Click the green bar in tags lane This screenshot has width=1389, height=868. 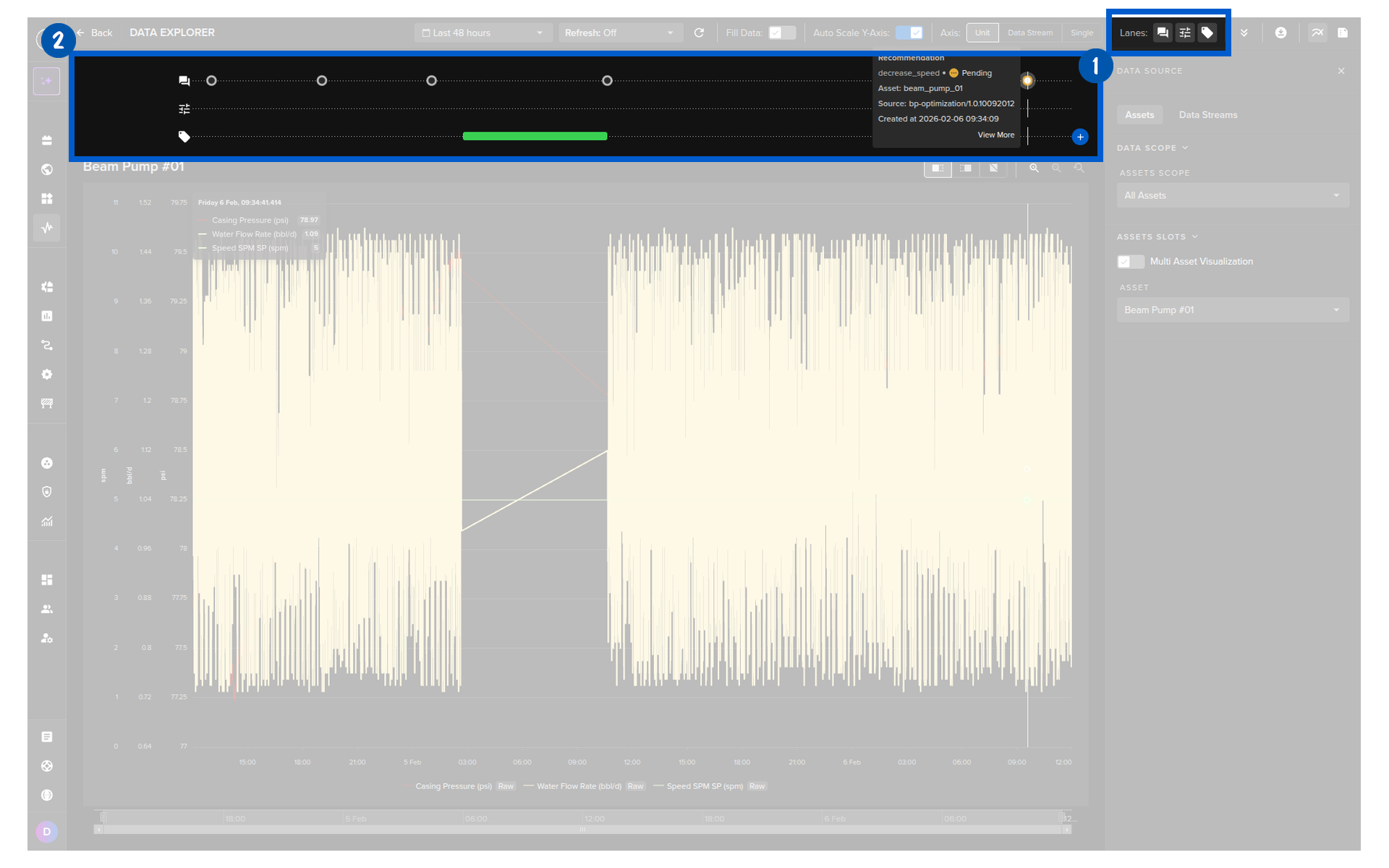tap(535, 136)
